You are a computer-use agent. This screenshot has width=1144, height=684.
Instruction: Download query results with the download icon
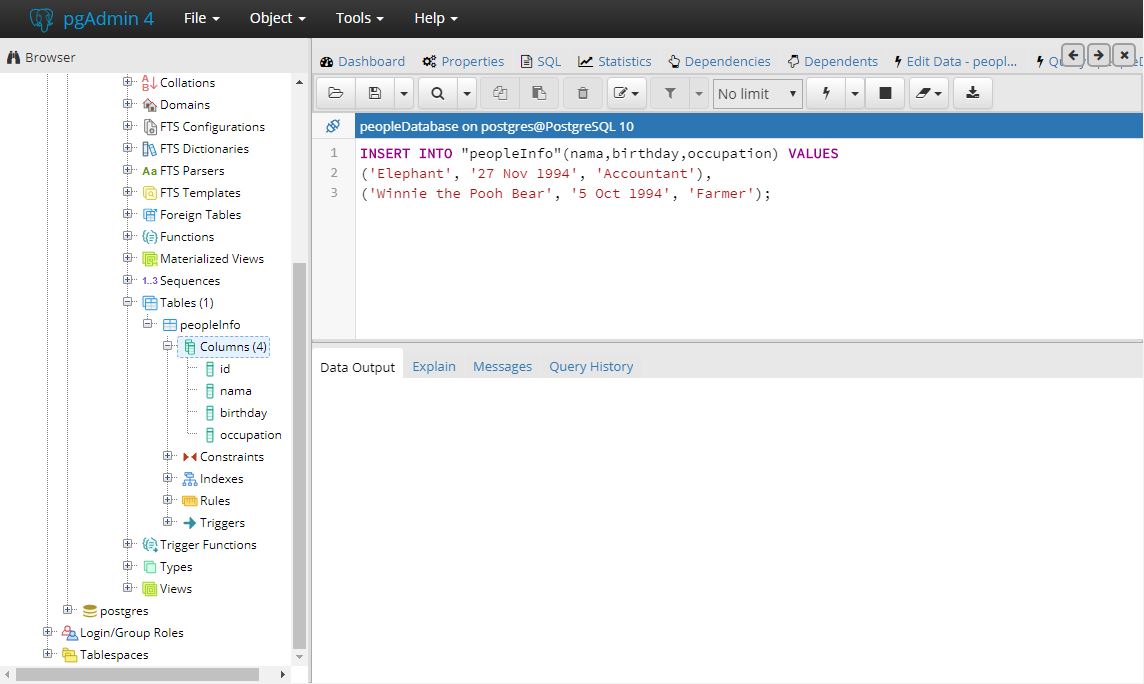coord(972,92)
